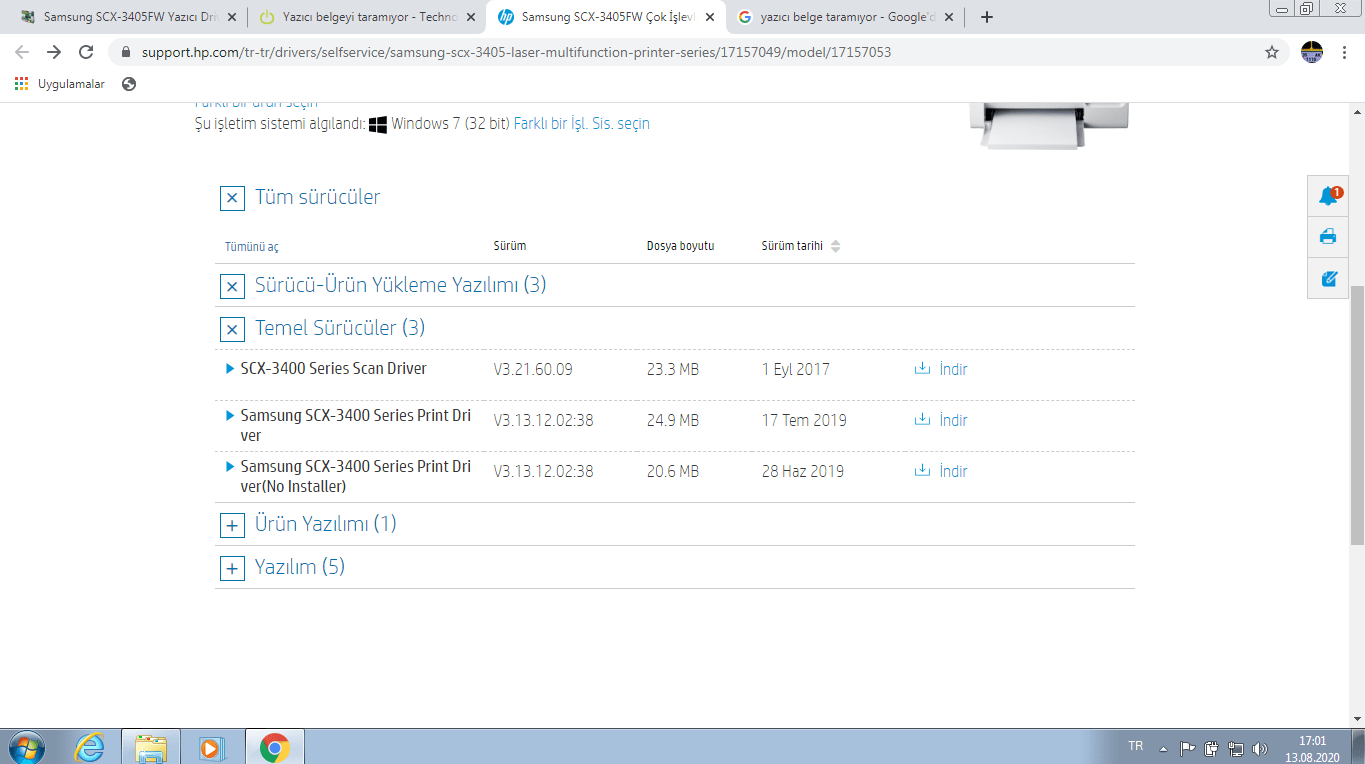Open Windows Media Player from the taskbar
Viewport: 1365px width, 764px height.
[212, 747]
